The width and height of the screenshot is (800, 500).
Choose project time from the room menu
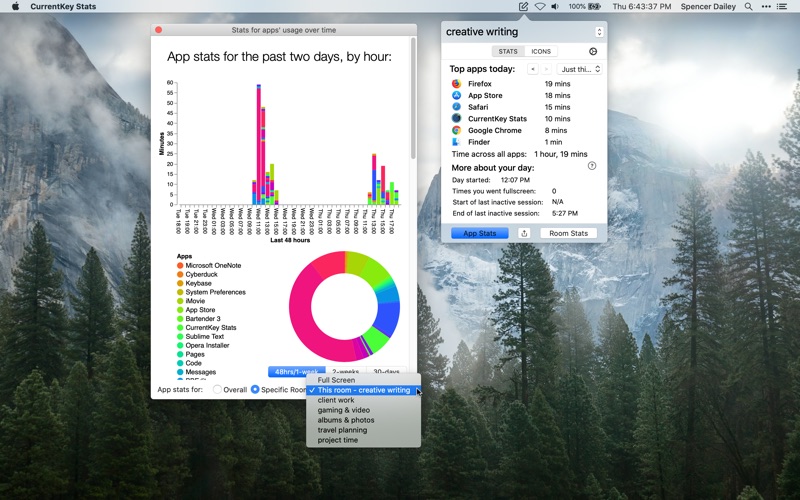[x=363, y=440]
